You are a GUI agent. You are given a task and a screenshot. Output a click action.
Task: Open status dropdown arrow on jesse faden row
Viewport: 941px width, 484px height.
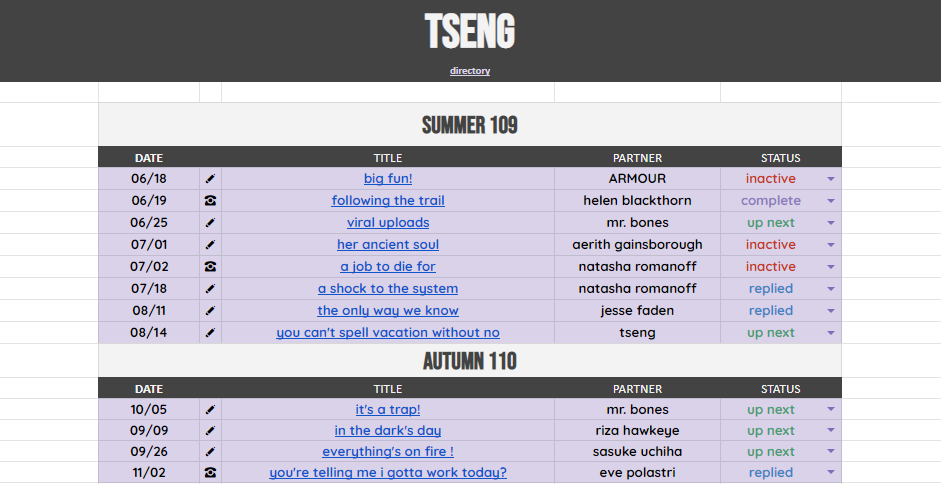tap(831, 310)
